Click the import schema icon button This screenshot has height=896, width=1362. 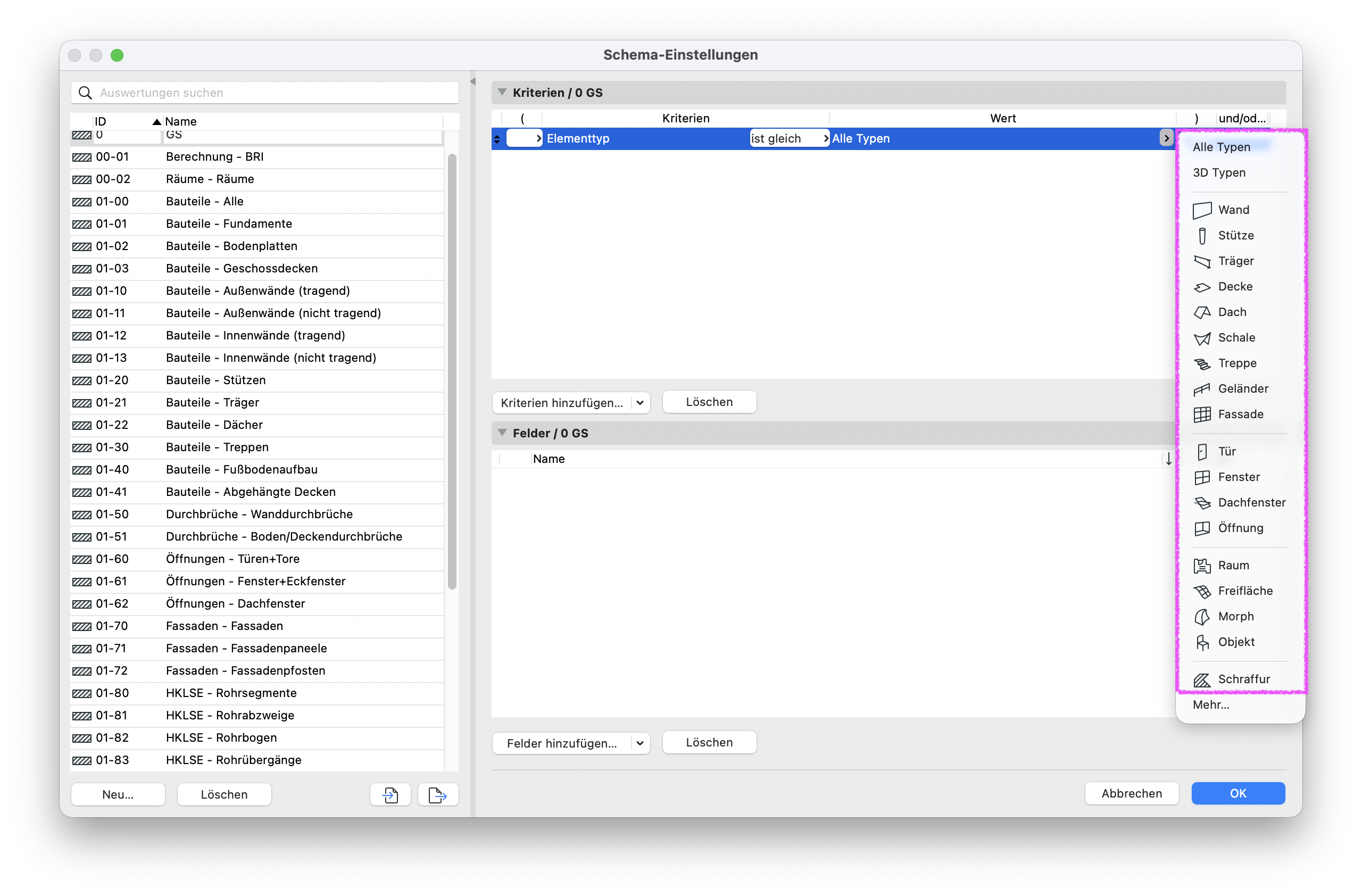click(x=391, y=794)
